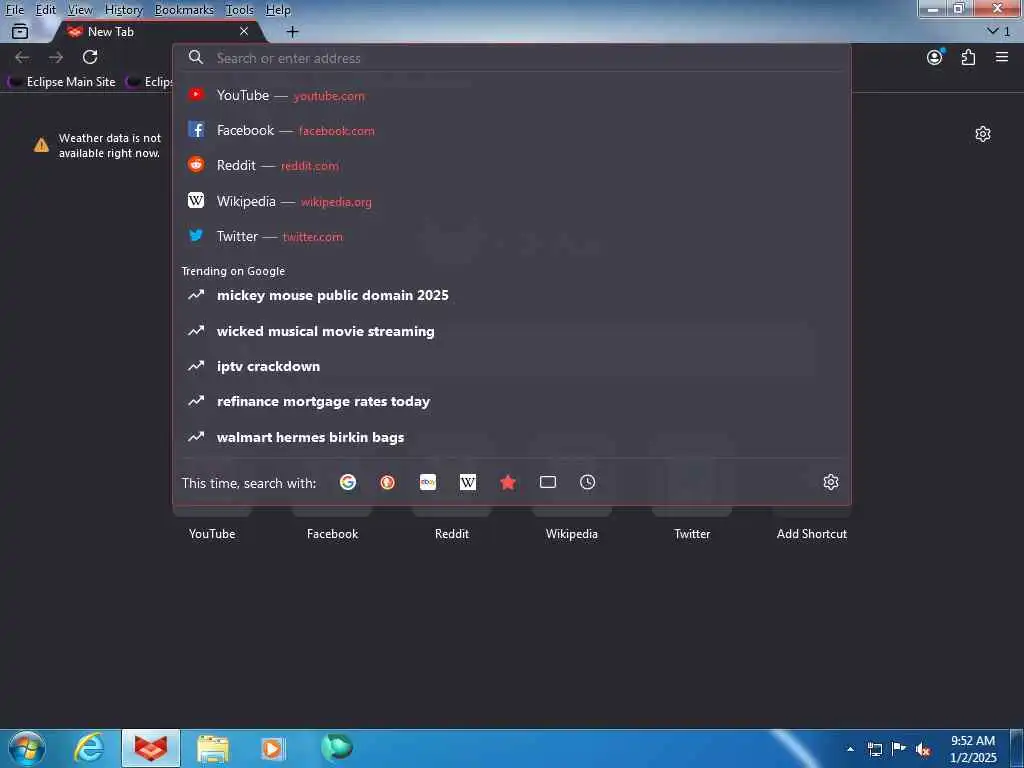This screenshot has height=768, width=1024.
Task: Search open tabs with the tab icon
Action: point(548,482)
